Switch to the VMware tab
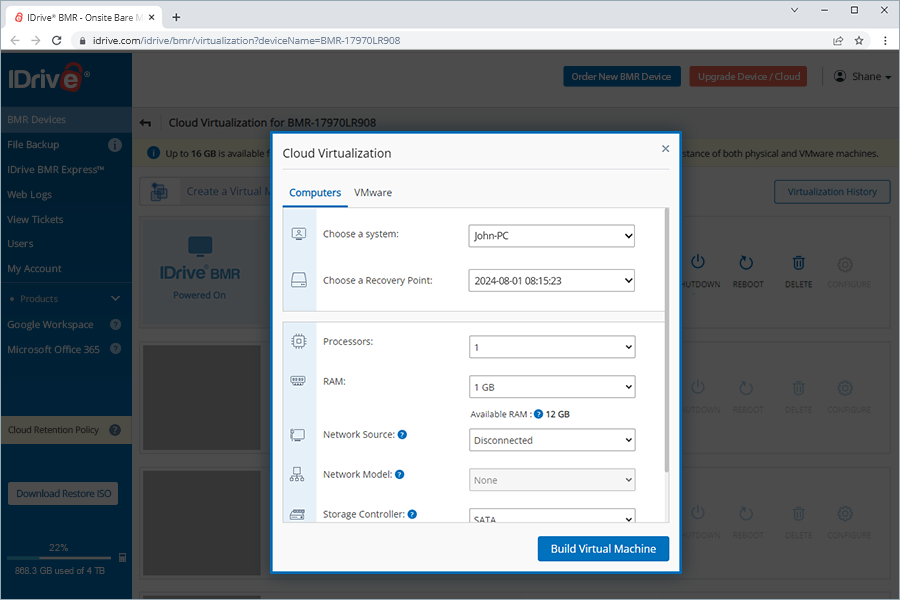 [x=373, y=193]
